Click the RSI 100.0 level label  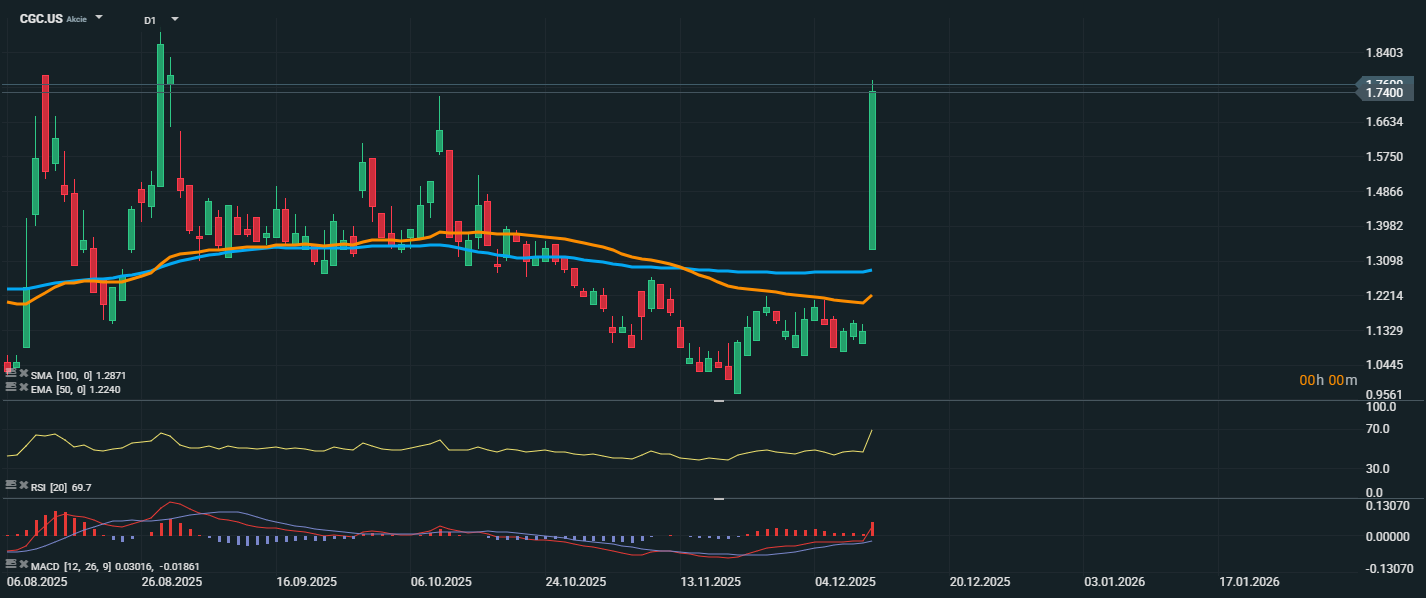pos(1381,408)
